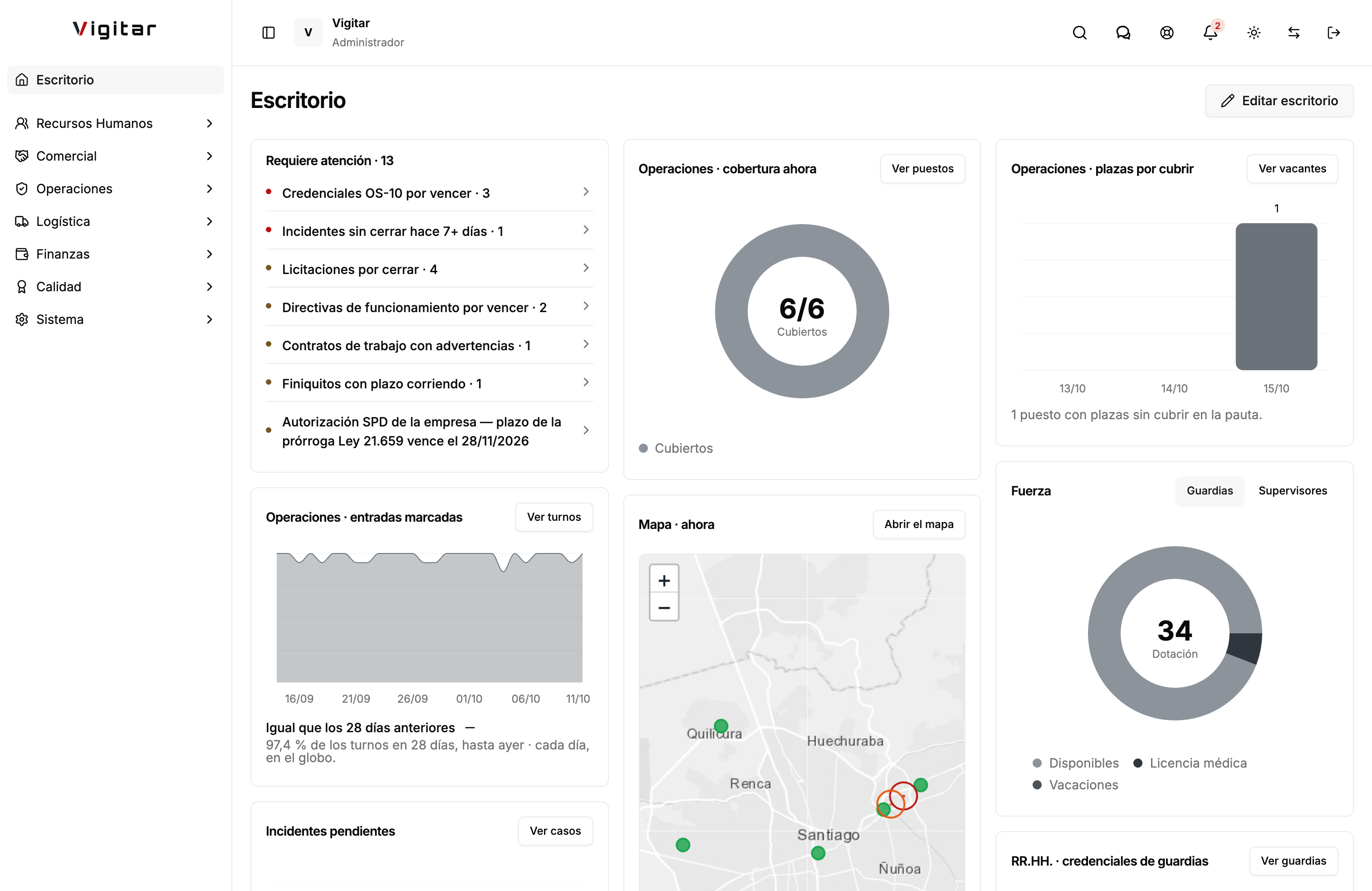
Task: Open Autorización SPD de la empresa row
Action: point(429,431)
